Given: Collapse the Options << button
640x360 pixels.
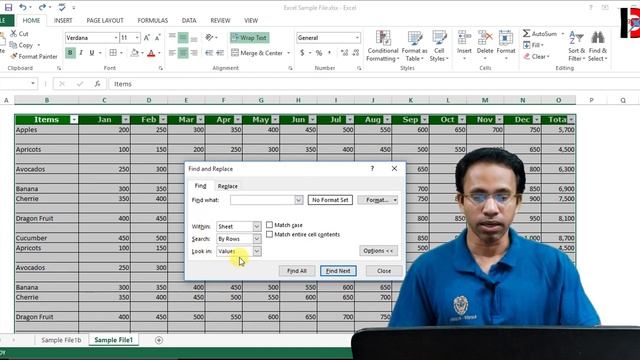Looking at the screenshot, I should pos(378,251).
